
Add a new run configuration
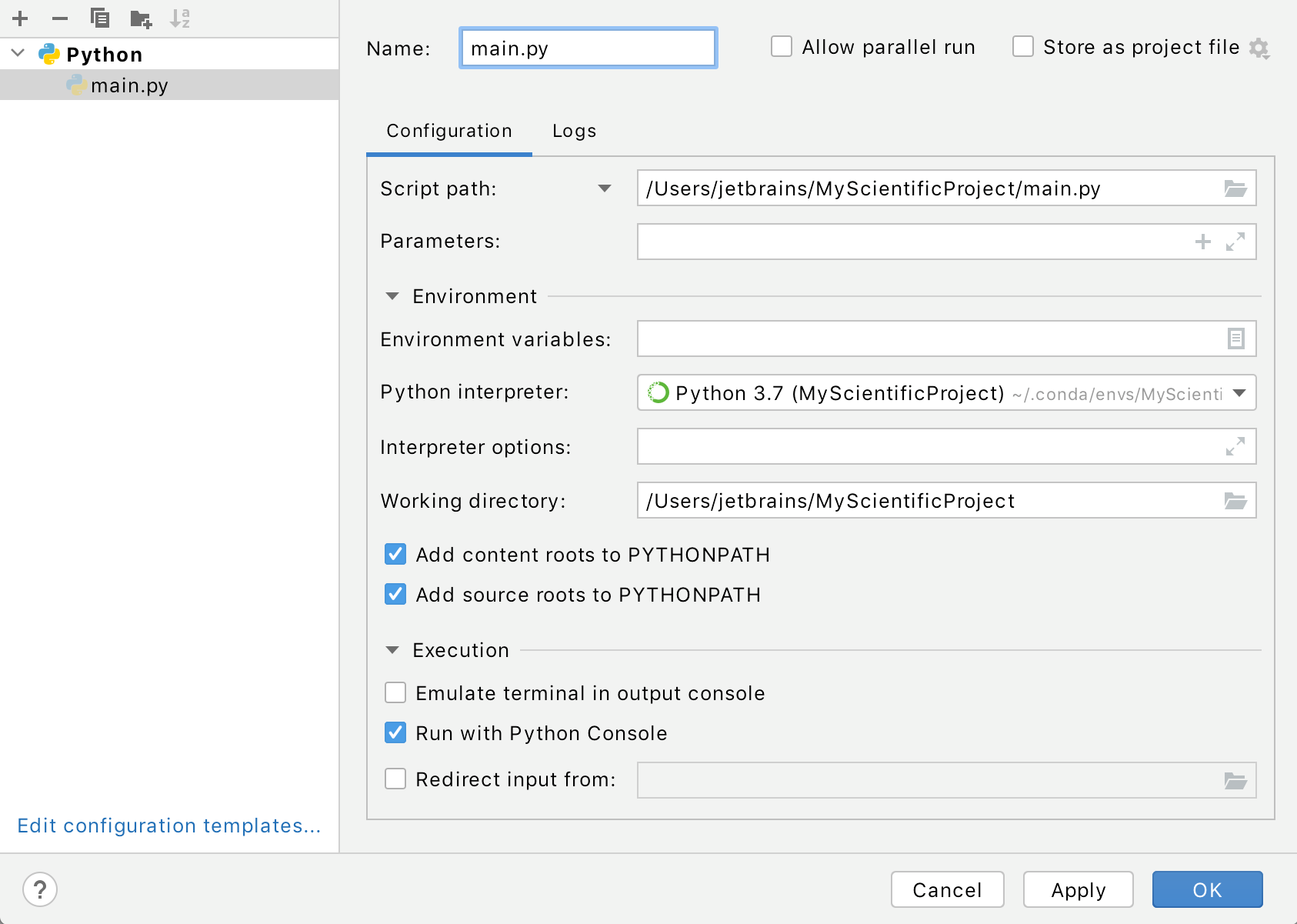click(x=20, y=18)
